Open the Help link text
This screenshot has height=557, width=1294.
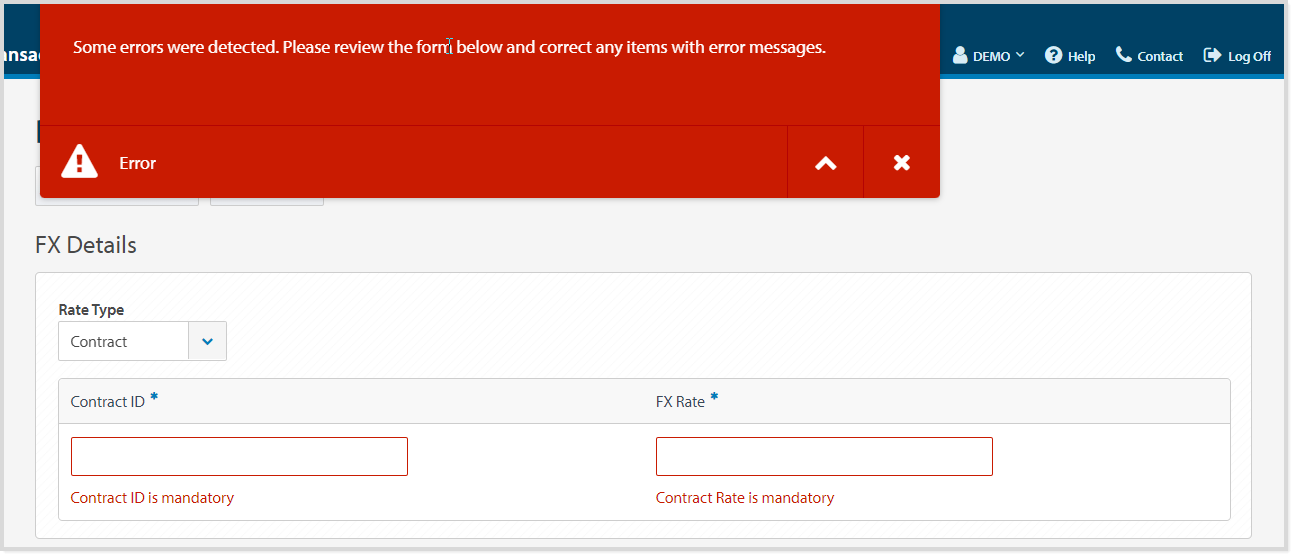1081,57
